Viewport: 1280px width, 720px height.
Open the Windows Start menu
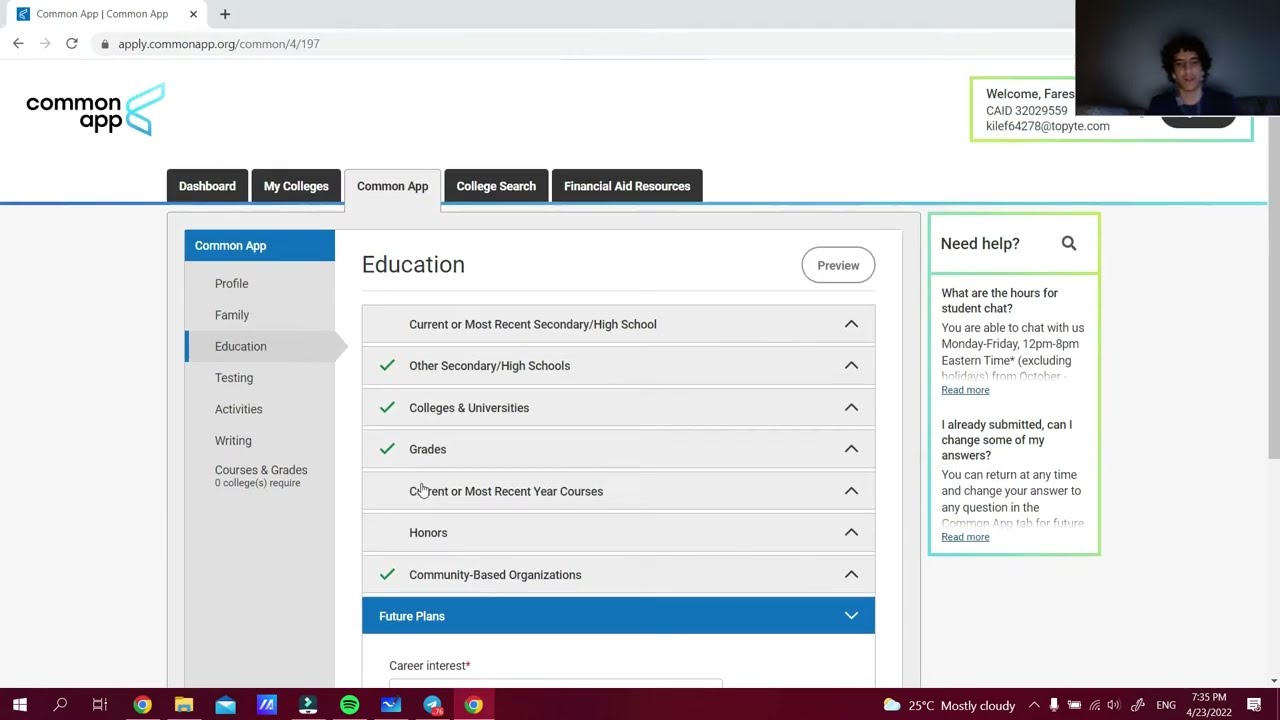tap(19, 705)
